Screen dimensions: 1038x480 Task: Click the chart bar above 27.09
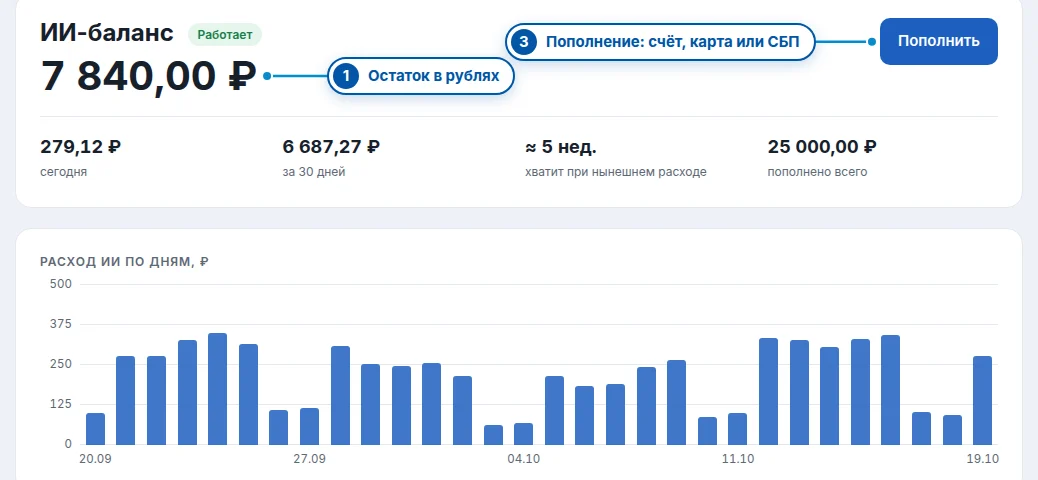(x=309, y=426)
